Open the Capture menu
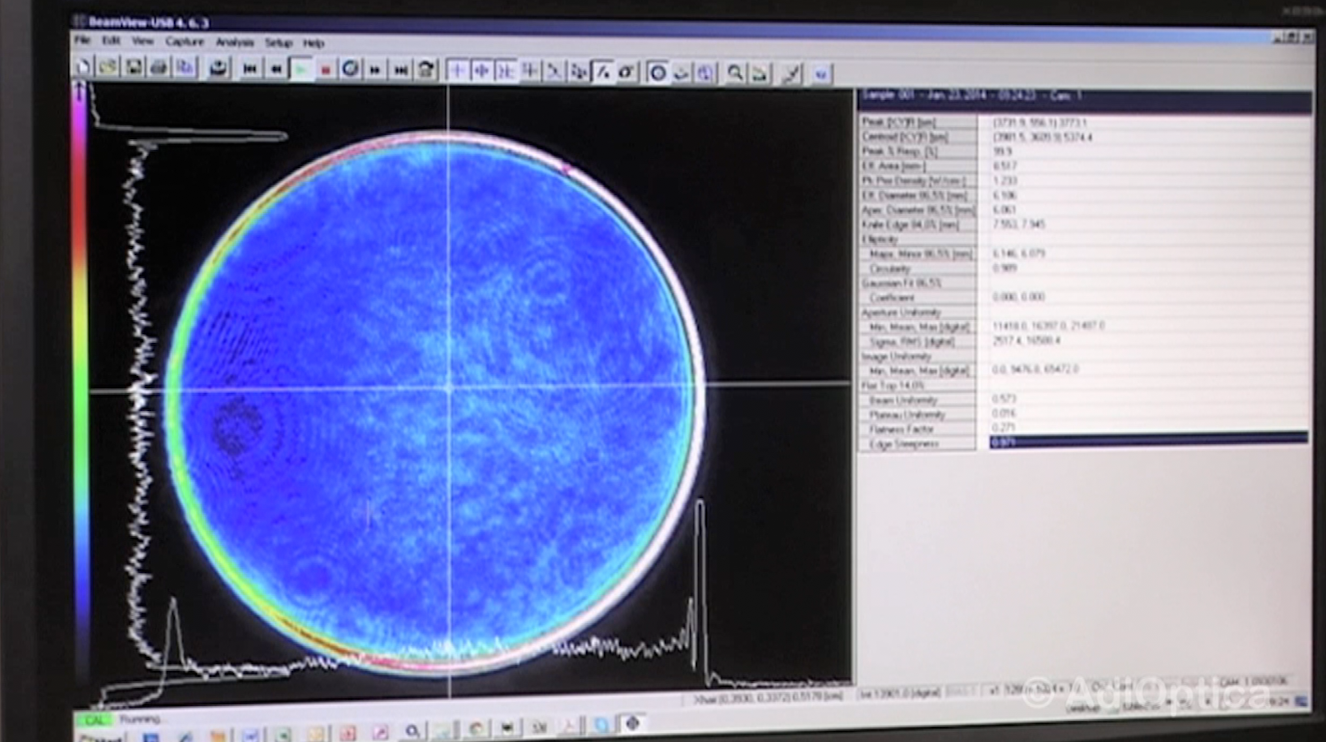This screenshot has width=1326, height=742. coord(185,42)
